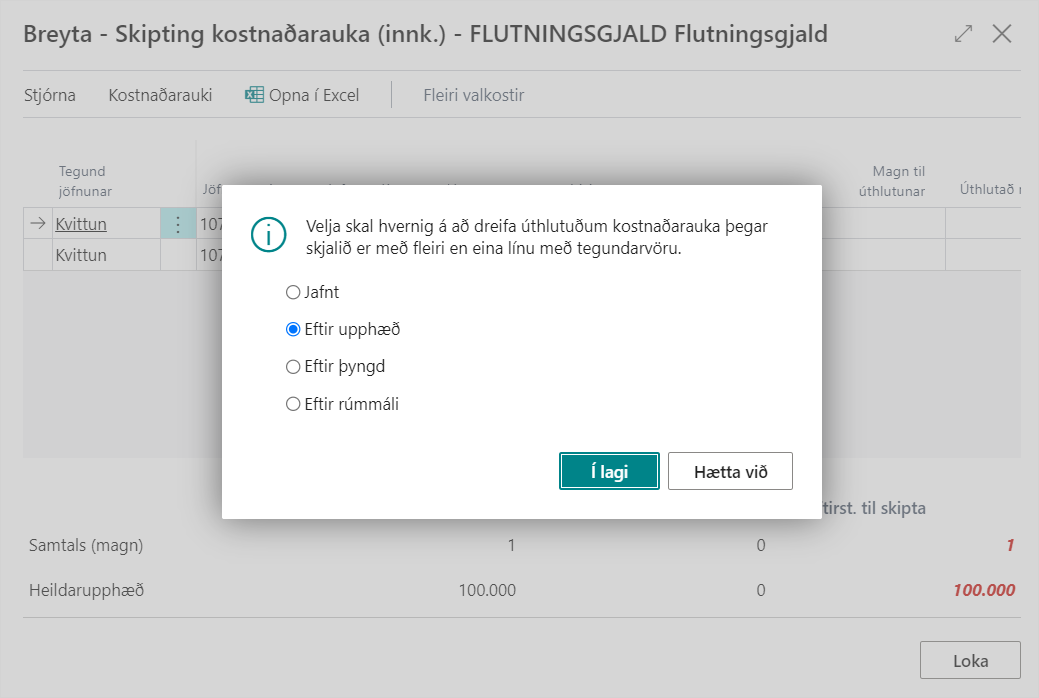The width and height of the screenshot is (1039, 698).
Task: Open the three-dot row options menu
Action: 178,224
